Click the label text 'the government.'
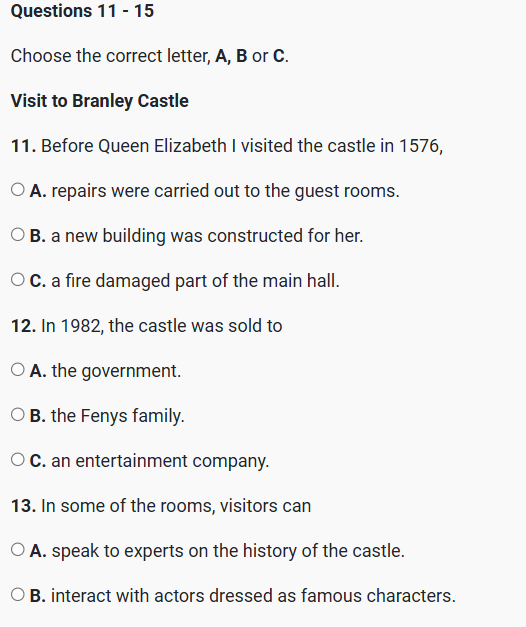Viewport: 526px width, 627px height. point(116,371)
